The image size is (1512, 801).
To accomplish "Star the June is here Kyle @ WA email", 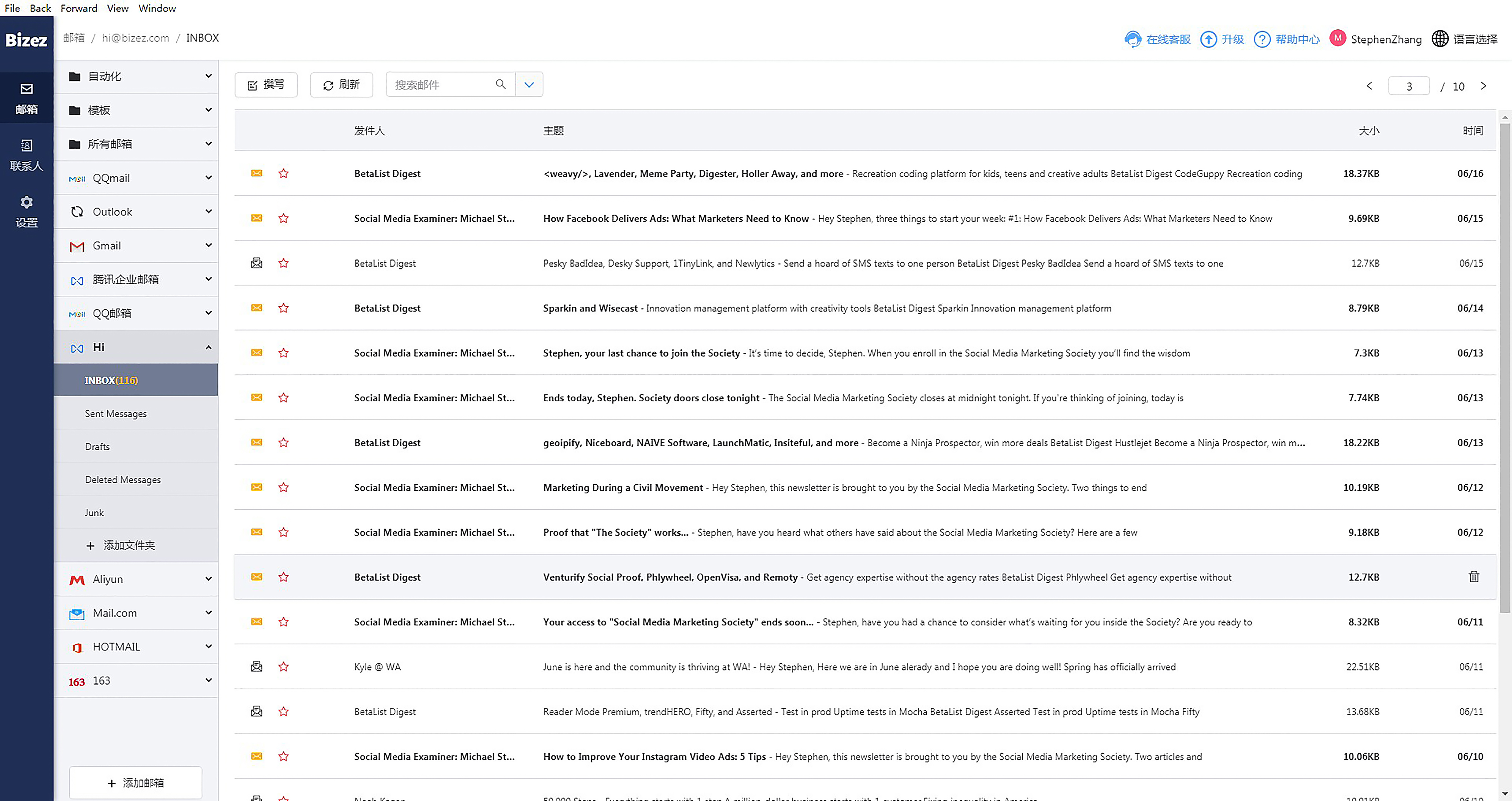I will (283, 667).
